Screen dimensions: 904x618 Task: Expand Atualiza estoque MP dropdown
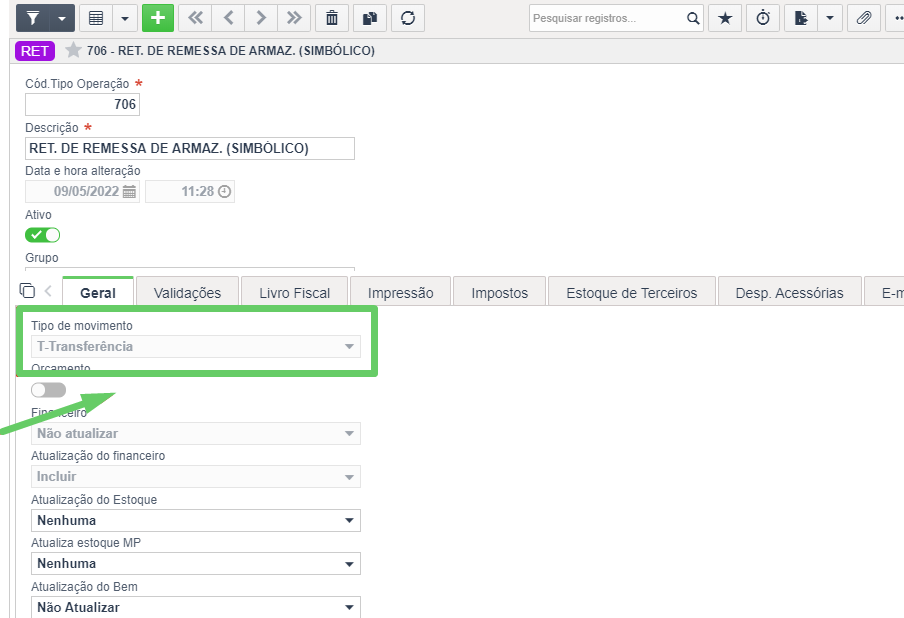(x=196, y=564)
